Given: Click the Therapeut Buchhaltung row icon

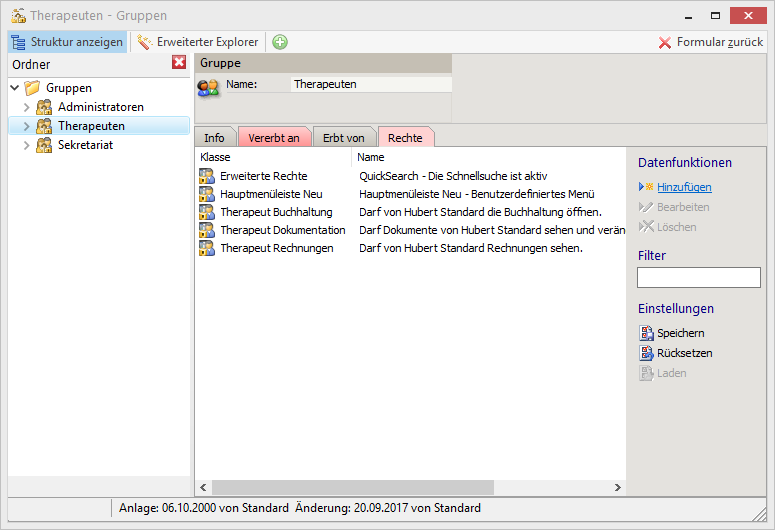Looking at the screenshot, I should pos(206,212).
